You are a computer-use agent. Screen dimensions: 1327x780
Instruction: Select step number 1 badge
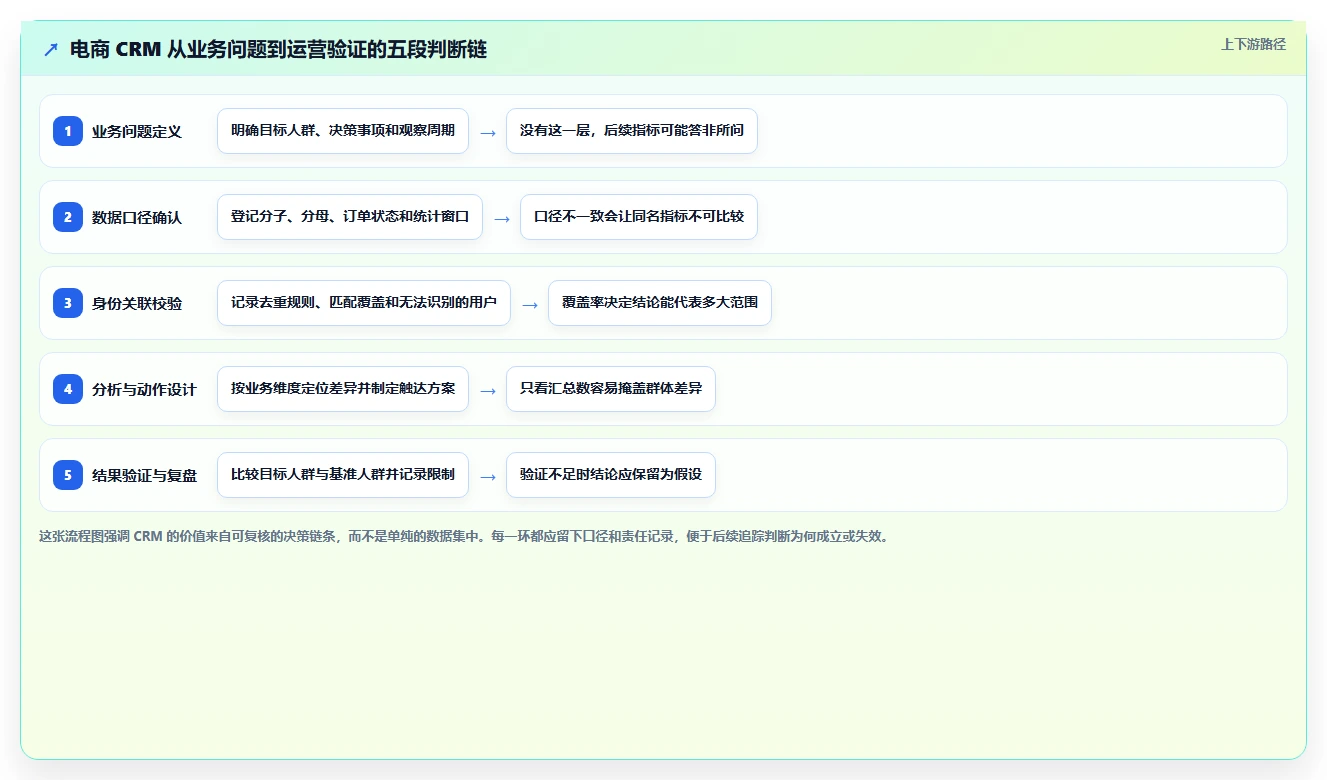[68, 131]
